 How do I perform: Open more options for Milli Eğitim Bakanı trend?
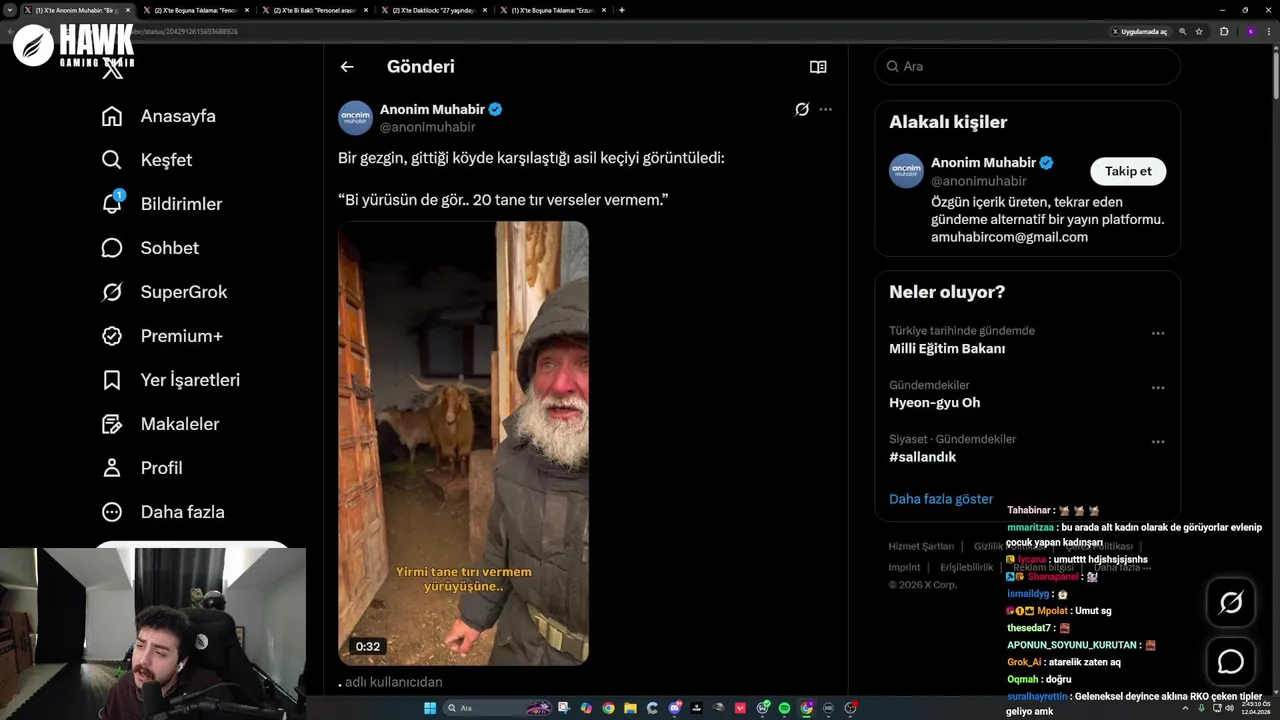coord(1158,333)
